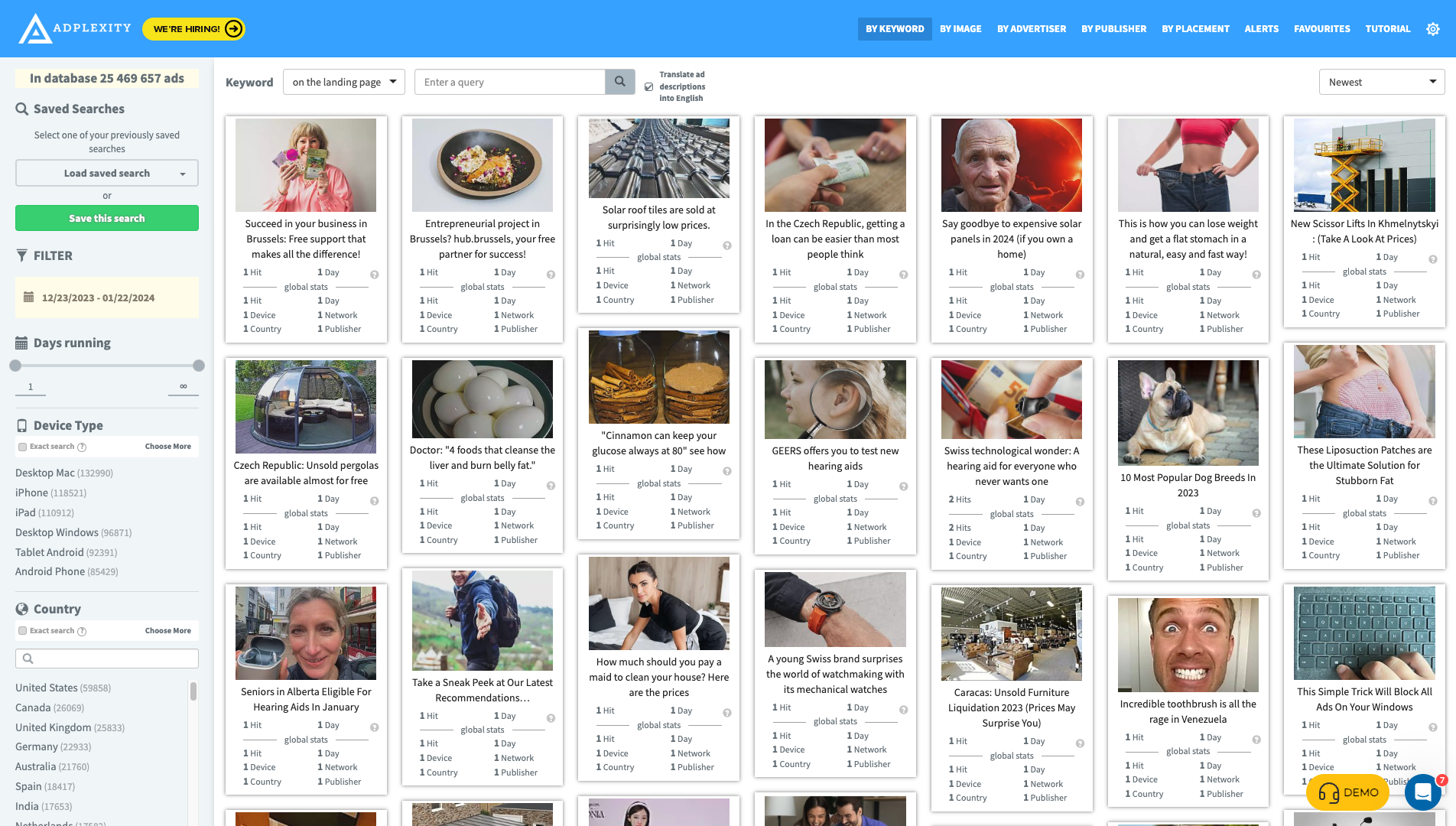Go to the Favourites tab
The image size is (1456, 826).
1321,29
